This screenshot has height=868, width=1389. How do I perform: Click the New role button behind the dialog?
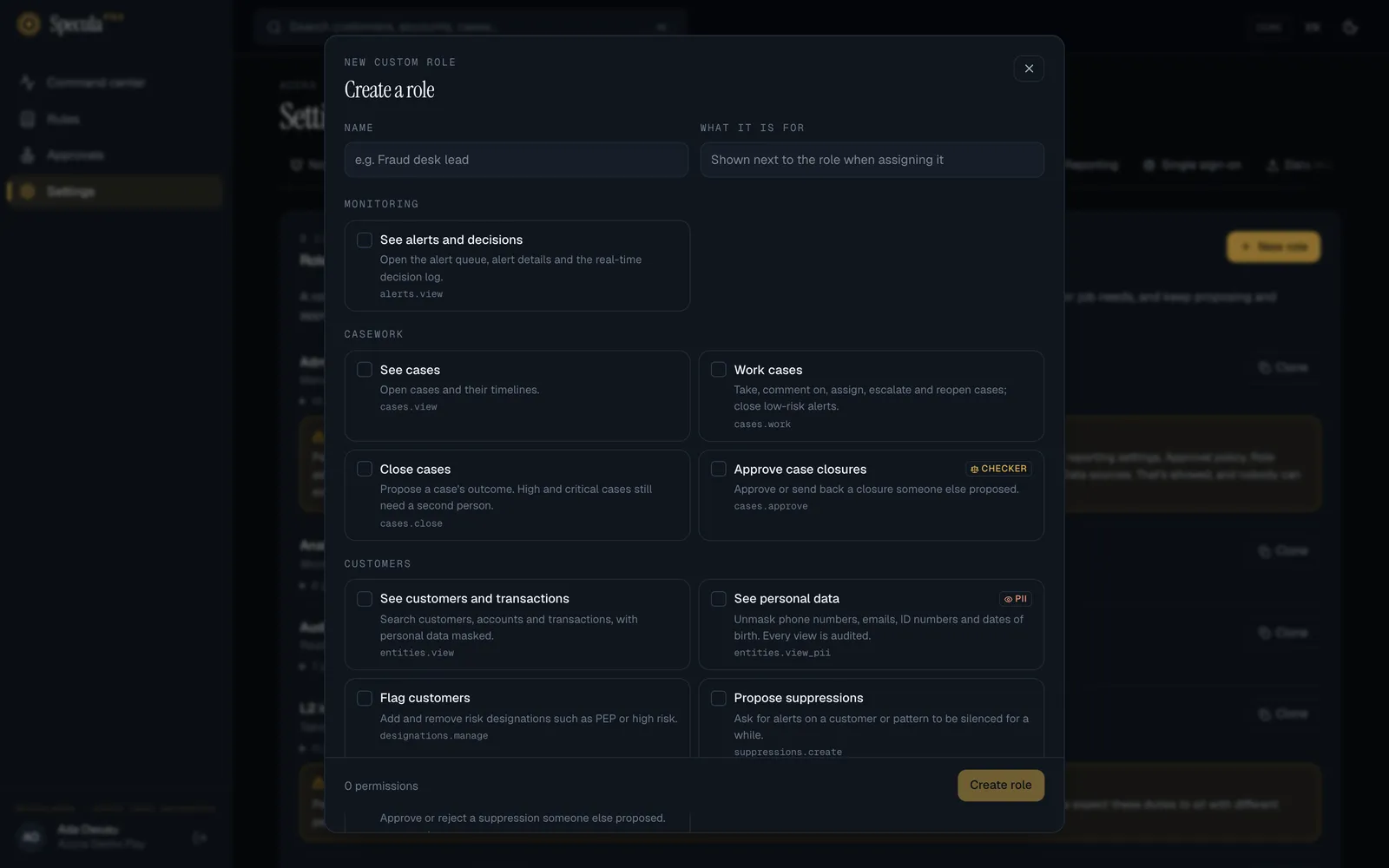click(1274, 247)
